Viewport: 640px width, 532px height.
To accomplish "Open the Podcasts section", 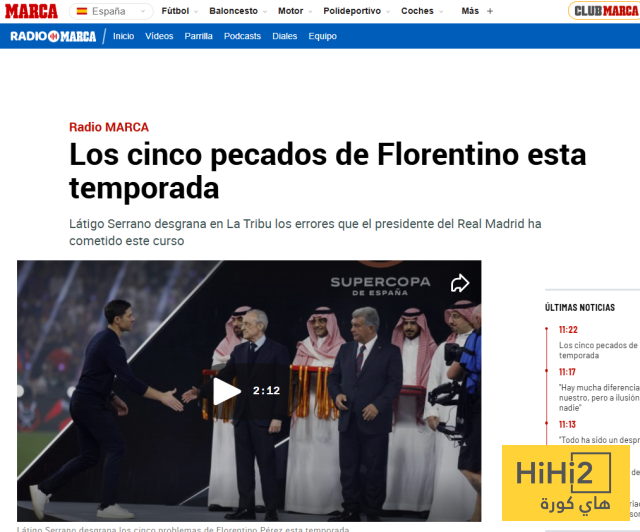I will click(242, 36).
